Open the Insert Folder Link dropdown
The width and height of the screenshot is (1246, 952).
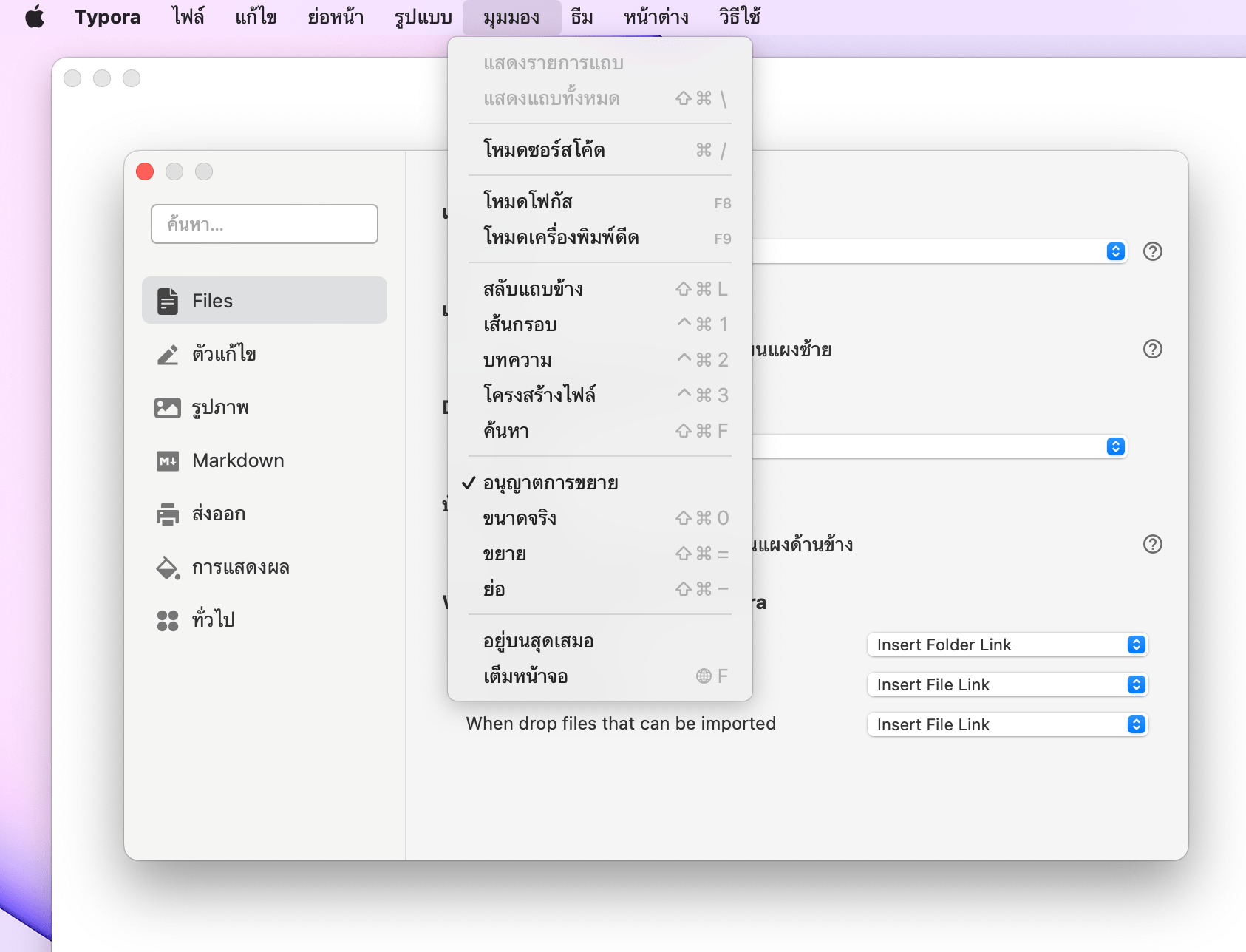click(1007, 645)
